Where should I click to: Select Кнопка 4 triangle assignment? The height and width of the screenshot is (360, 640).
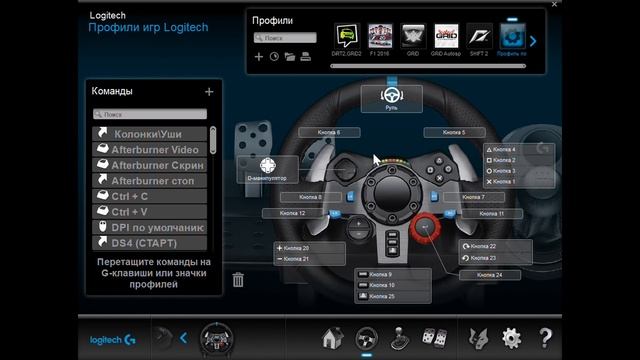[519, 149]
